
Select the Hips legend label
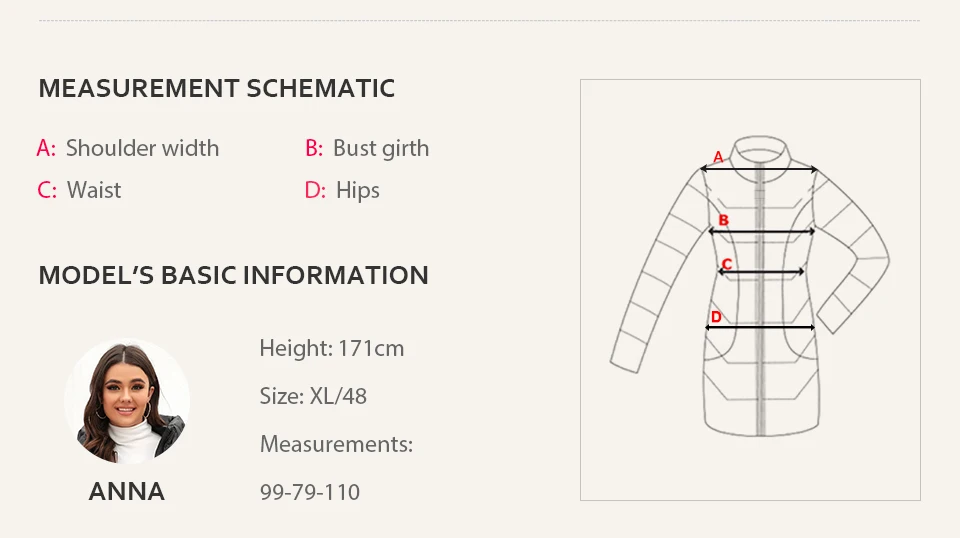pyautogui.click(x=358, y=191)
